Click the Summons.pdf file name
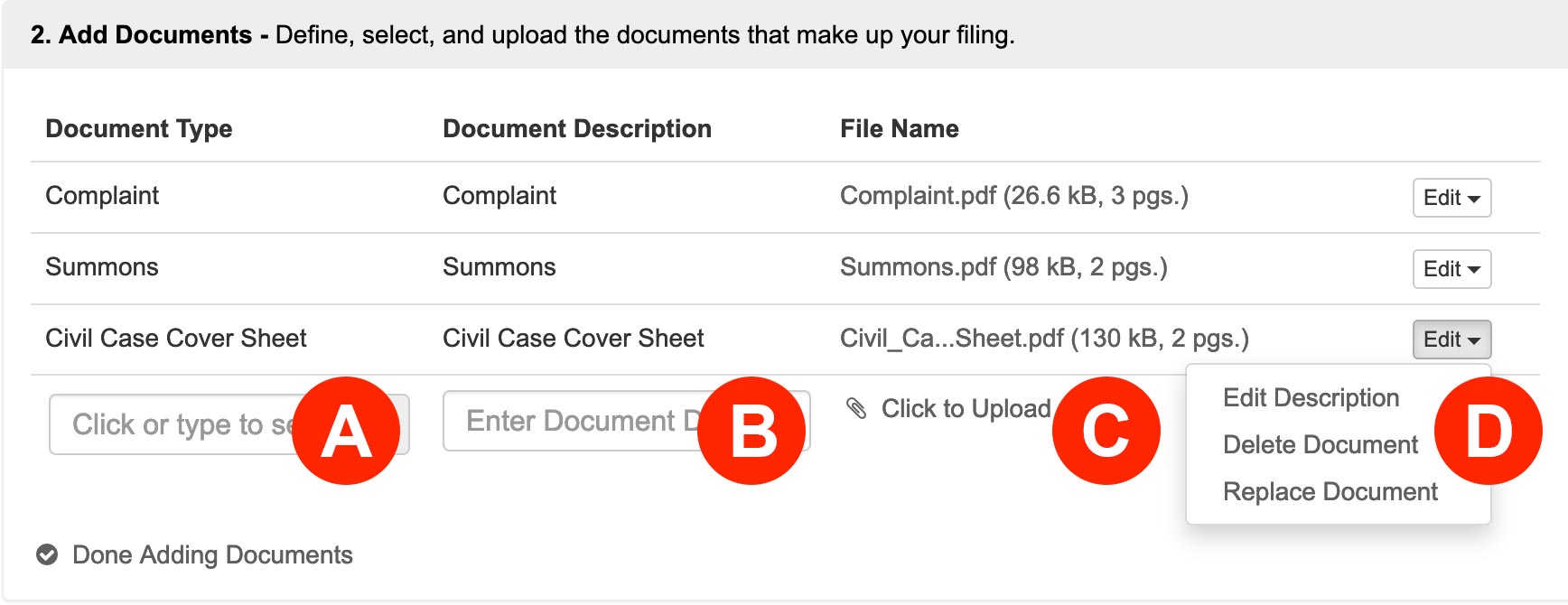1568x605 pixels. coord(1003,267)
